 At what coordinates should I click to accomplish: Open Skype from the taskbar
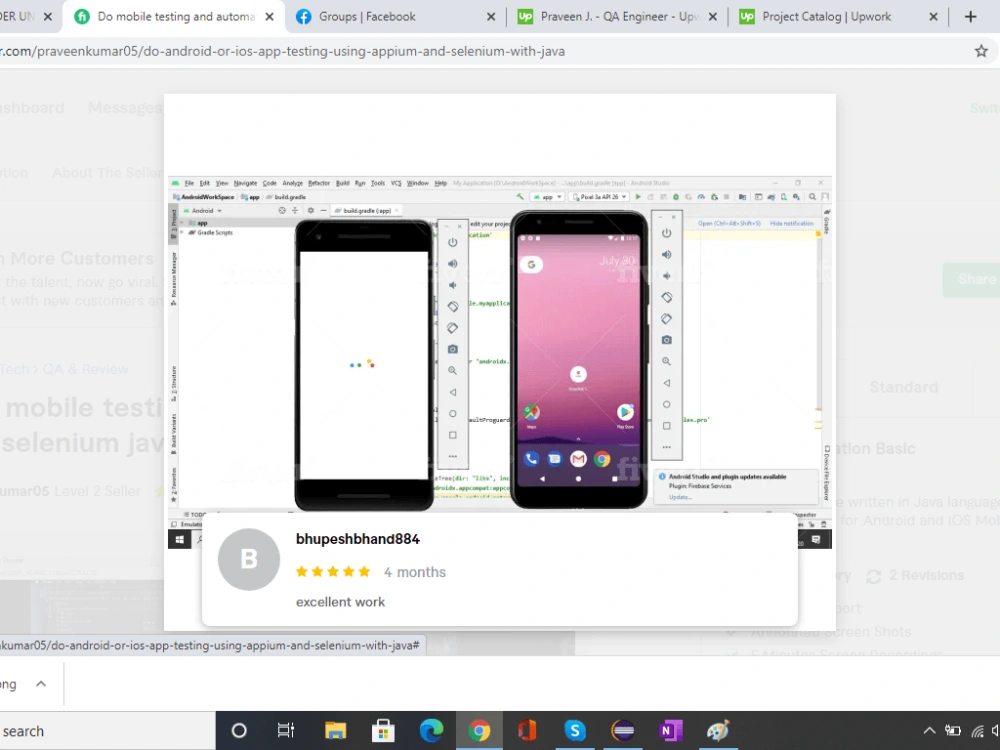575,730
